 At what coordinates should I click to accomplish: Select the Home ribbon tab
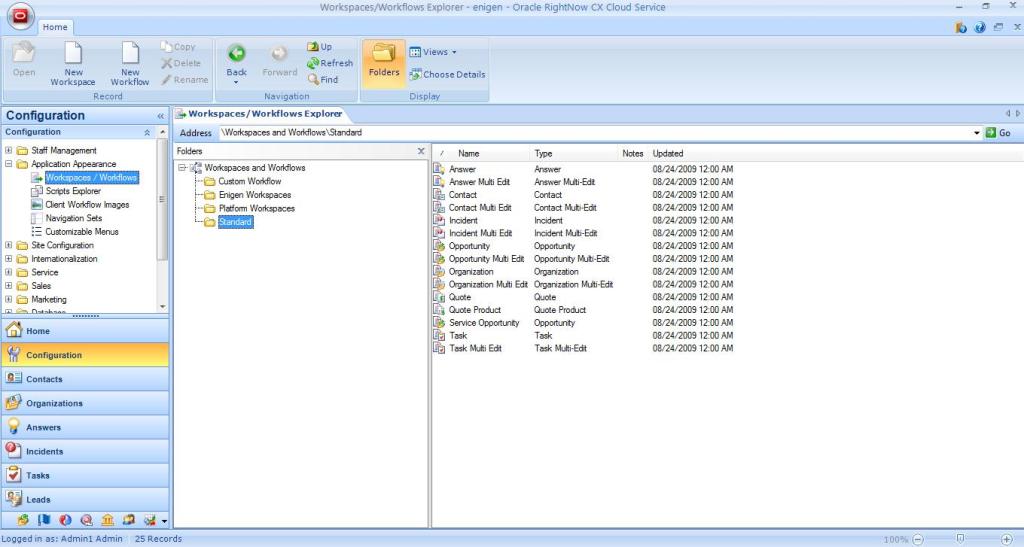pos(55,27)
